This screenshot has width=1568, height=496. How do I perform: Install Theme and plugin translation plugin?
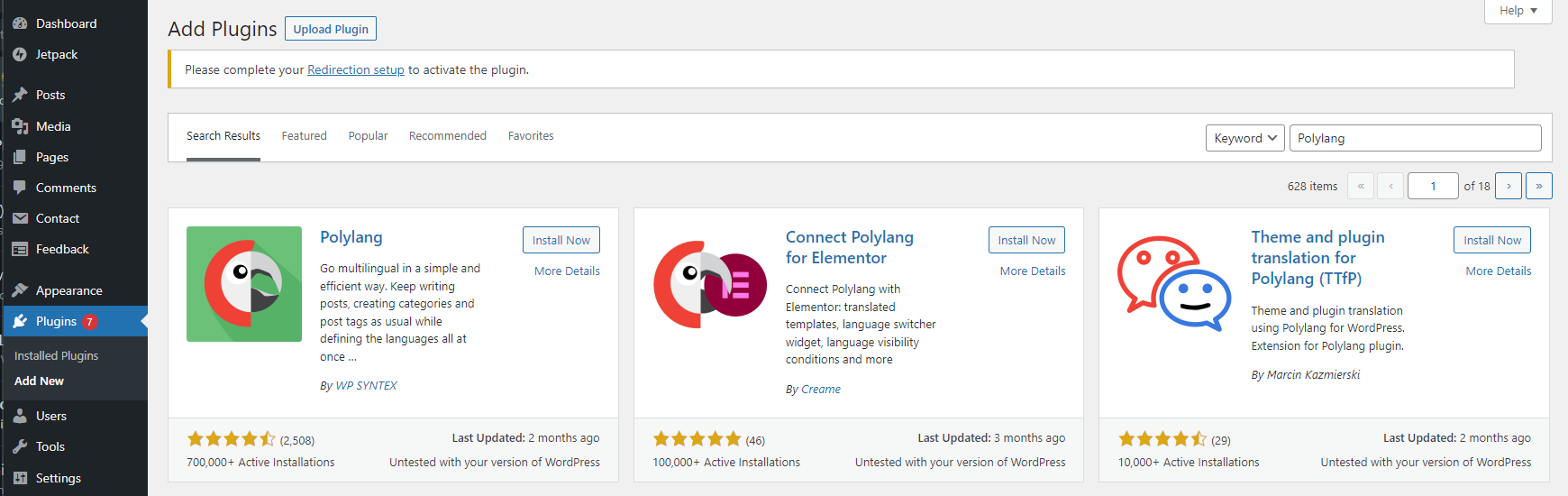coord(1492,240)
